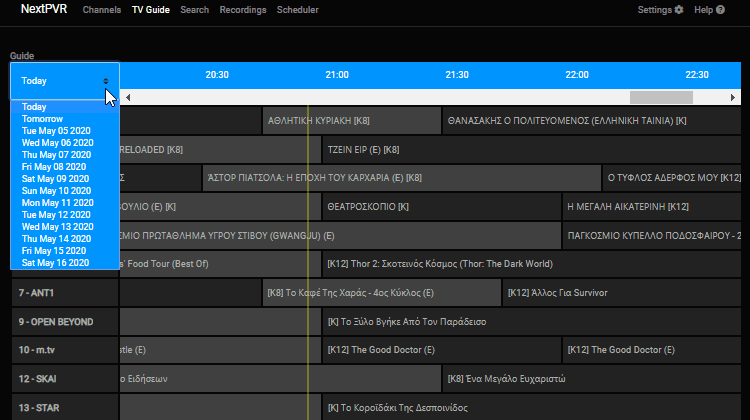
Task: Collapse the Today date dropdown
Action: tap(64, 81)
